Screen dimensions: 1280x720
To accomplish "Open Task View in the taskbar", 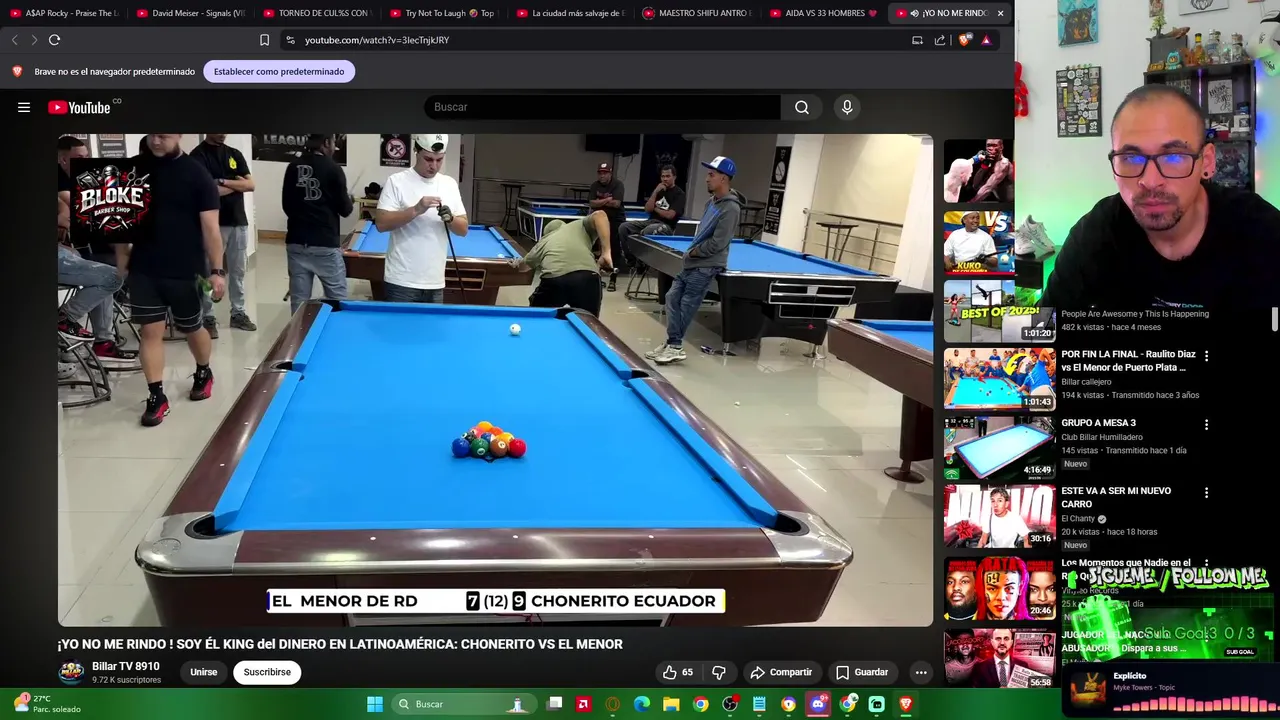I will (x=555, y=704).
